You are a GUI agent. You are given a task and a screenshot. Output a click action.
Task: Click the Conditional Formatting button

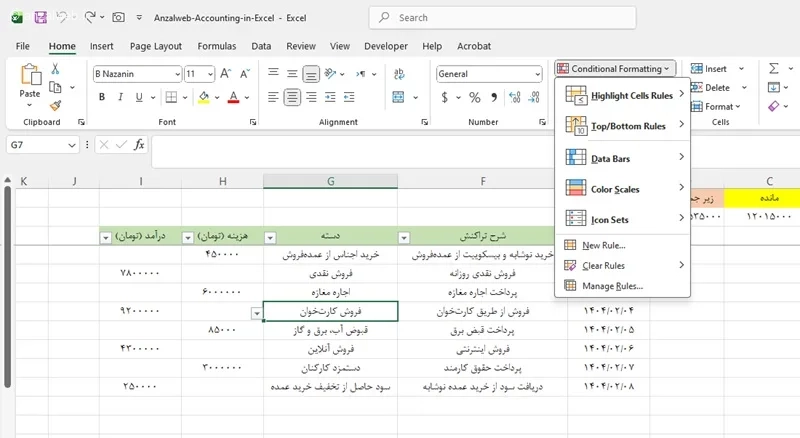coord(615,68)
